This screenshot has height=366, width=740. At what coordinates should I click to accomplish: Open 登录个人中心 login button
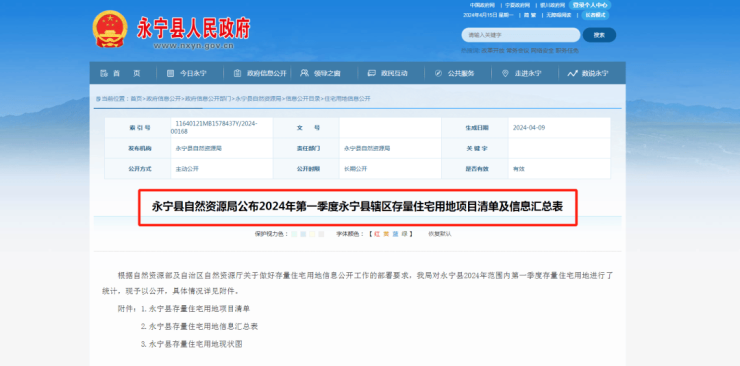590,5
